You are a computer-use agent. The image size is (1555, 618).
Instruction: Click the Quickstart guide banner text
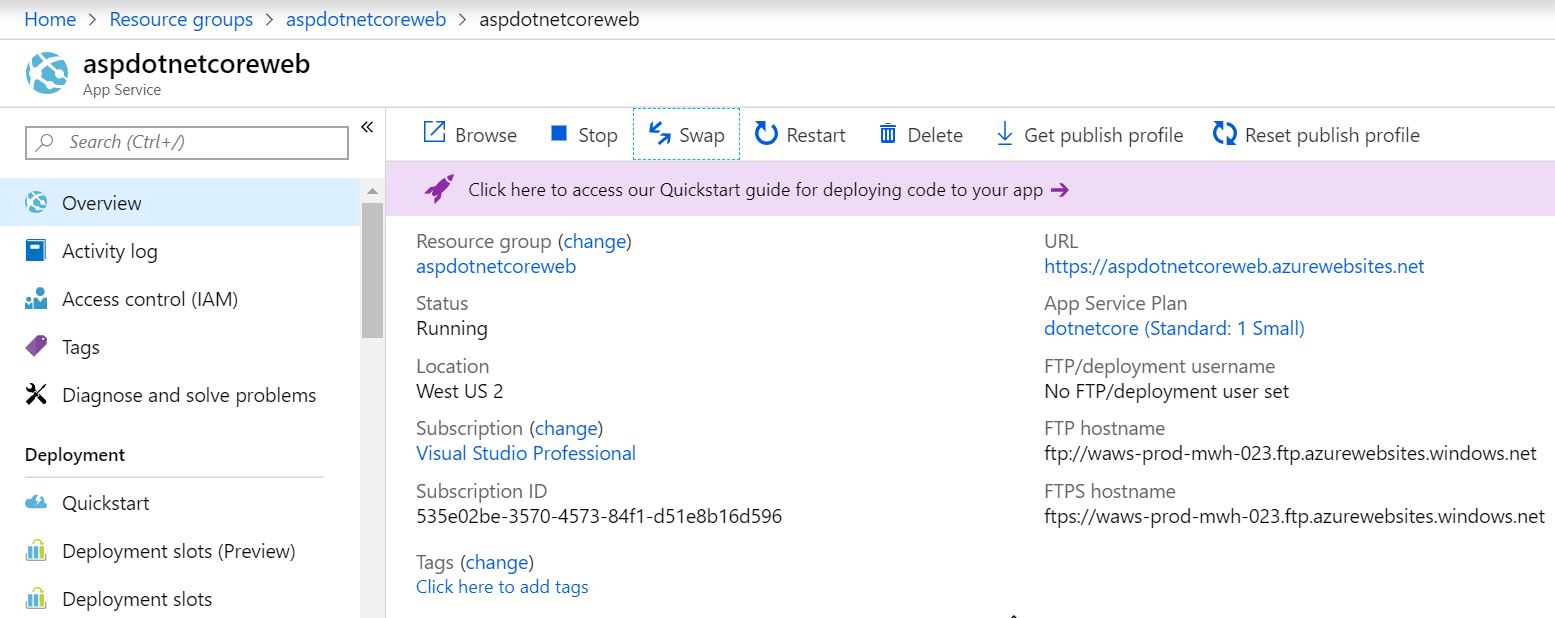[756, 189]
